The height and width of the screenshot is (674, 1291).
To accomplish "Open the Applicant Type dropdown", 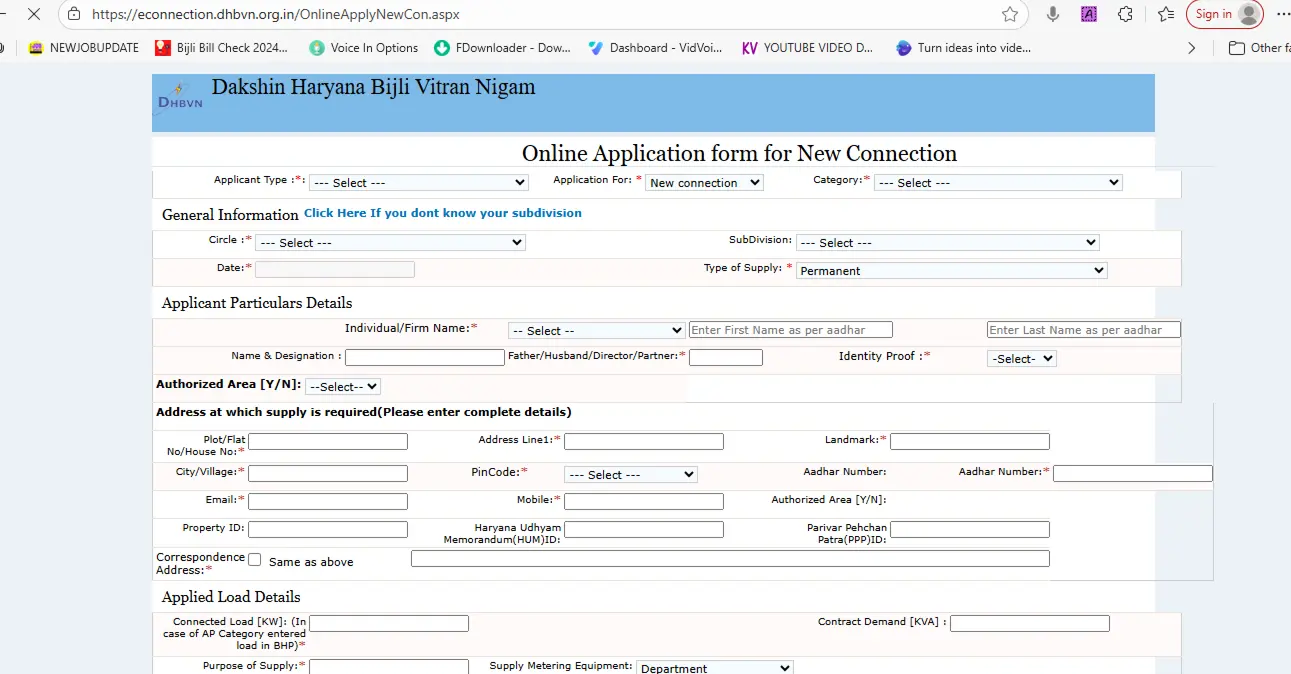I will coord(418,182).
